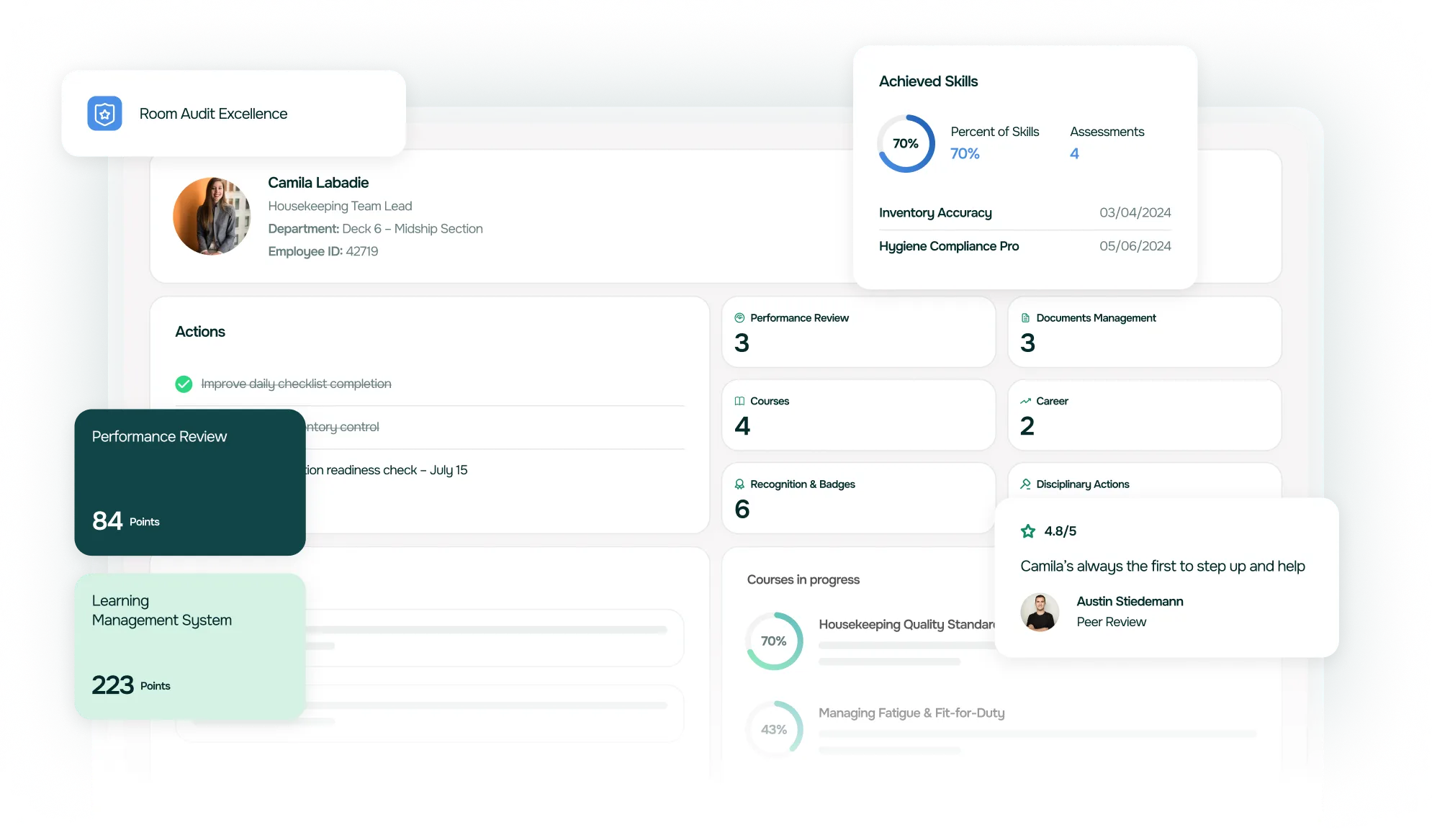Open the Inventory Accuracy skill row

coord(935,213)
